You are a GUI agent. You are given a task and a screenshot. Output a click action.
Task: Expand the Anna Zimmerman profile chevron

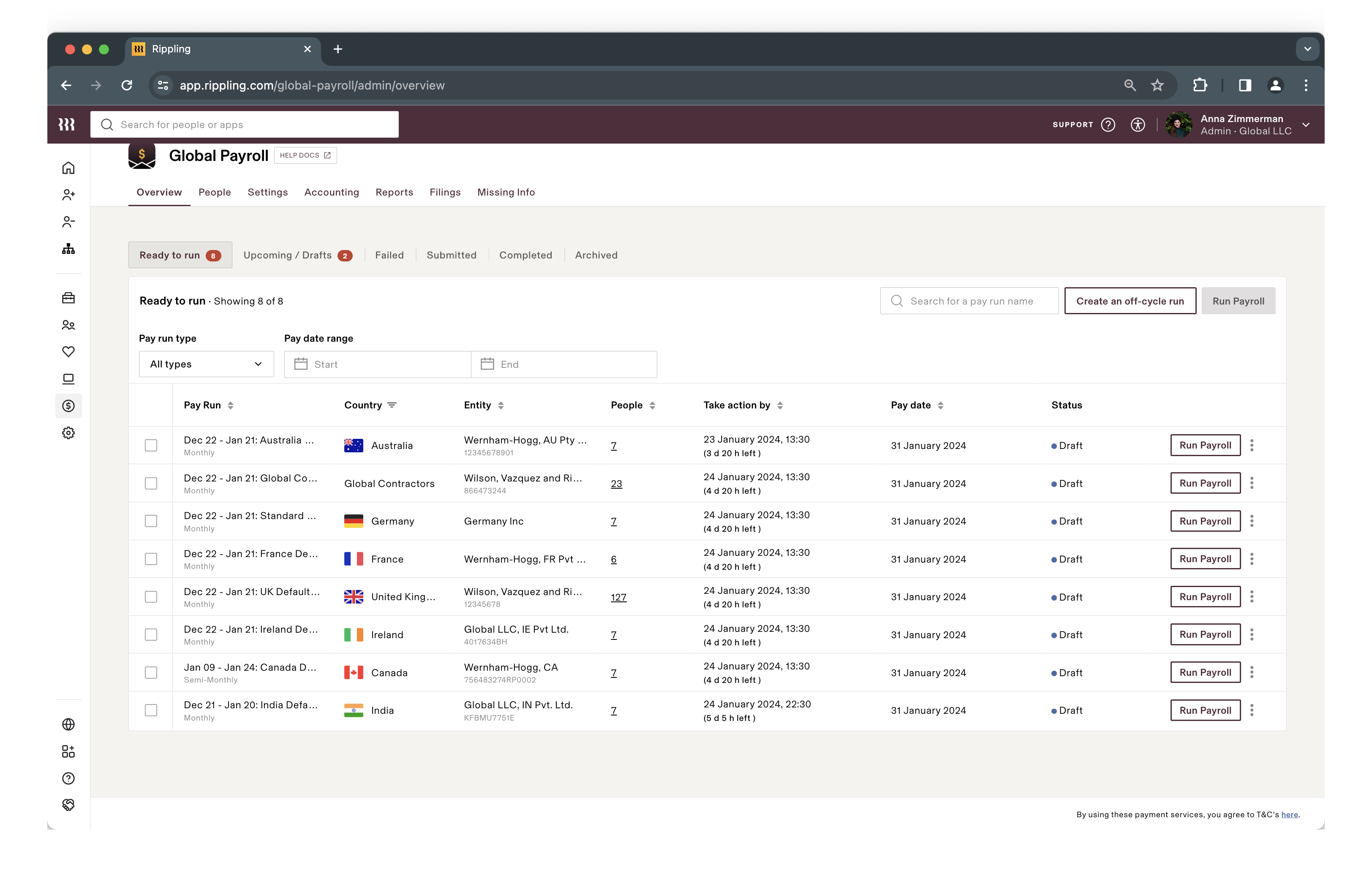[1306, 125]
